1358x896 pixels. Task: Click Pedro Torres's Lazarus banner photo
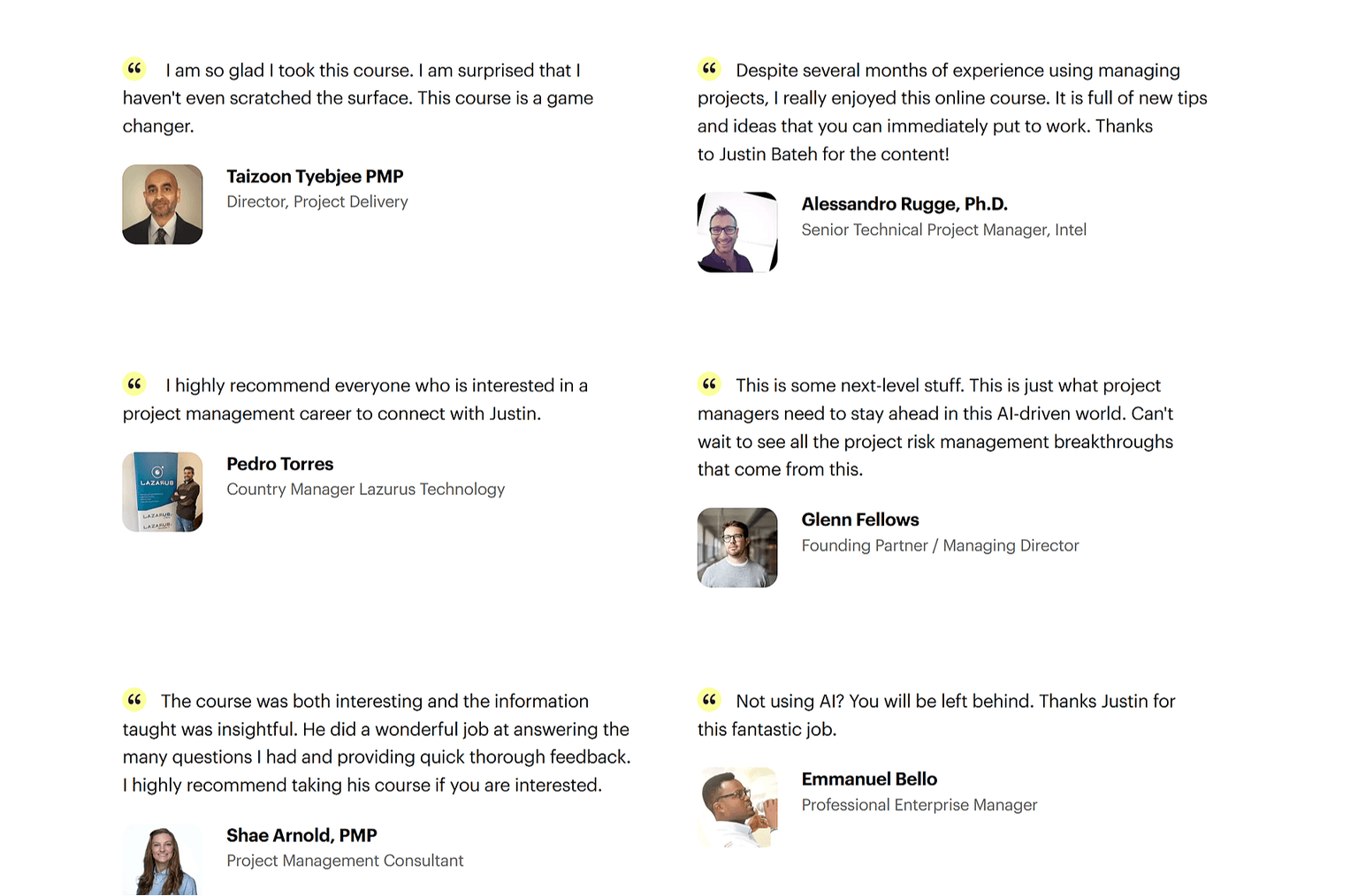coord(163,492)
